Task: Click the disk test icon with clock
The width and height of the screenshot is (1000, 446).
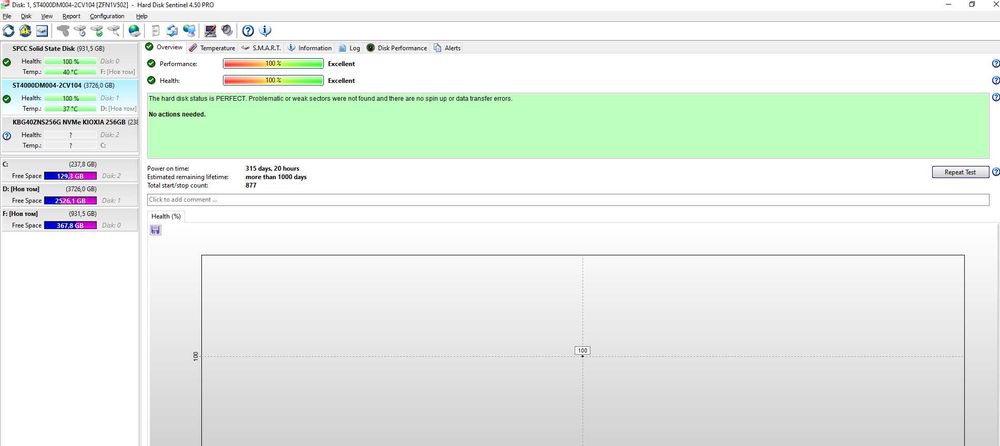Action: (x=80, y=31)
